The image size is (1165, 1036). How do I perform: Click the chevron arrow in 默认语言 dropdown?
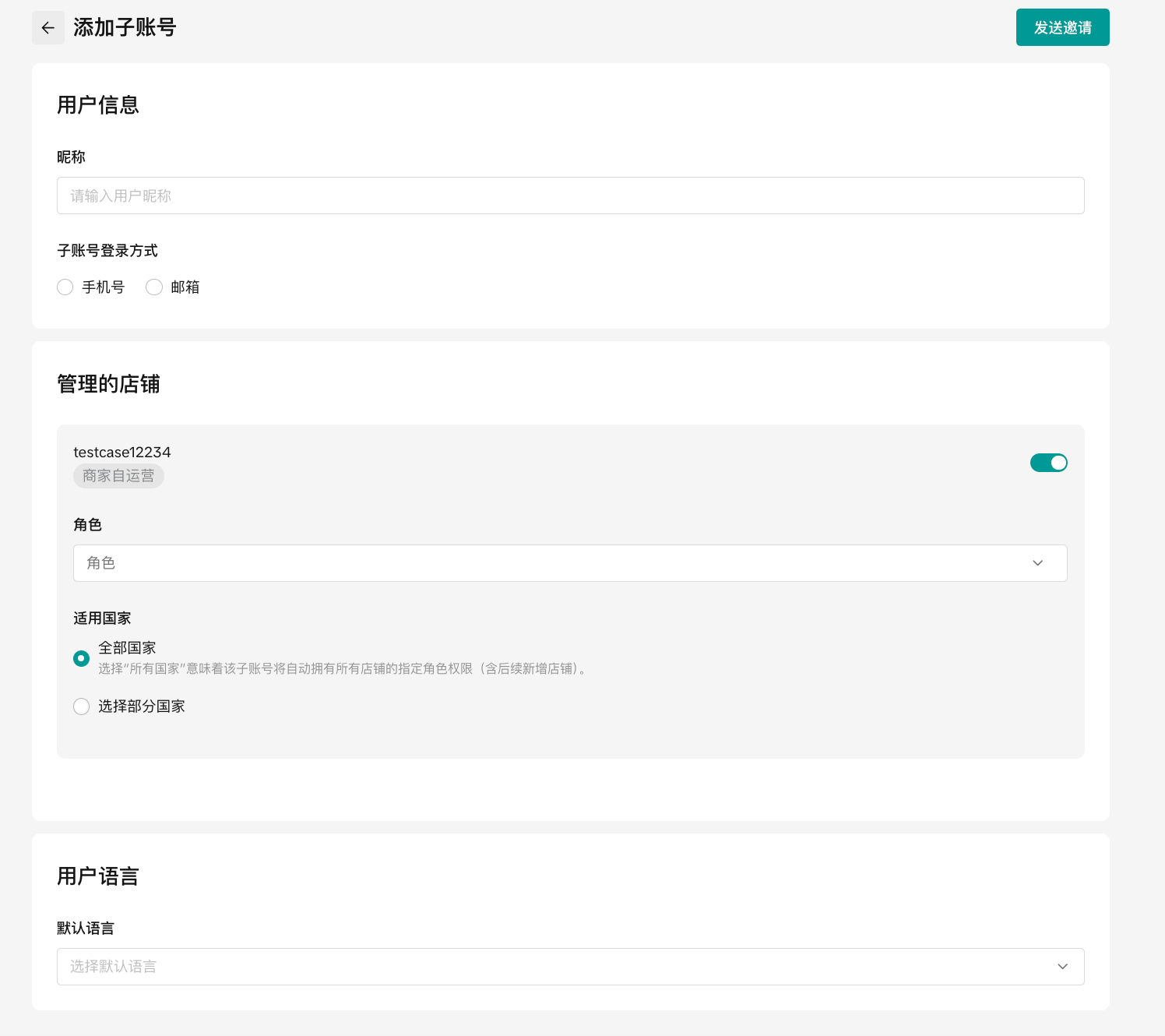1062,967
